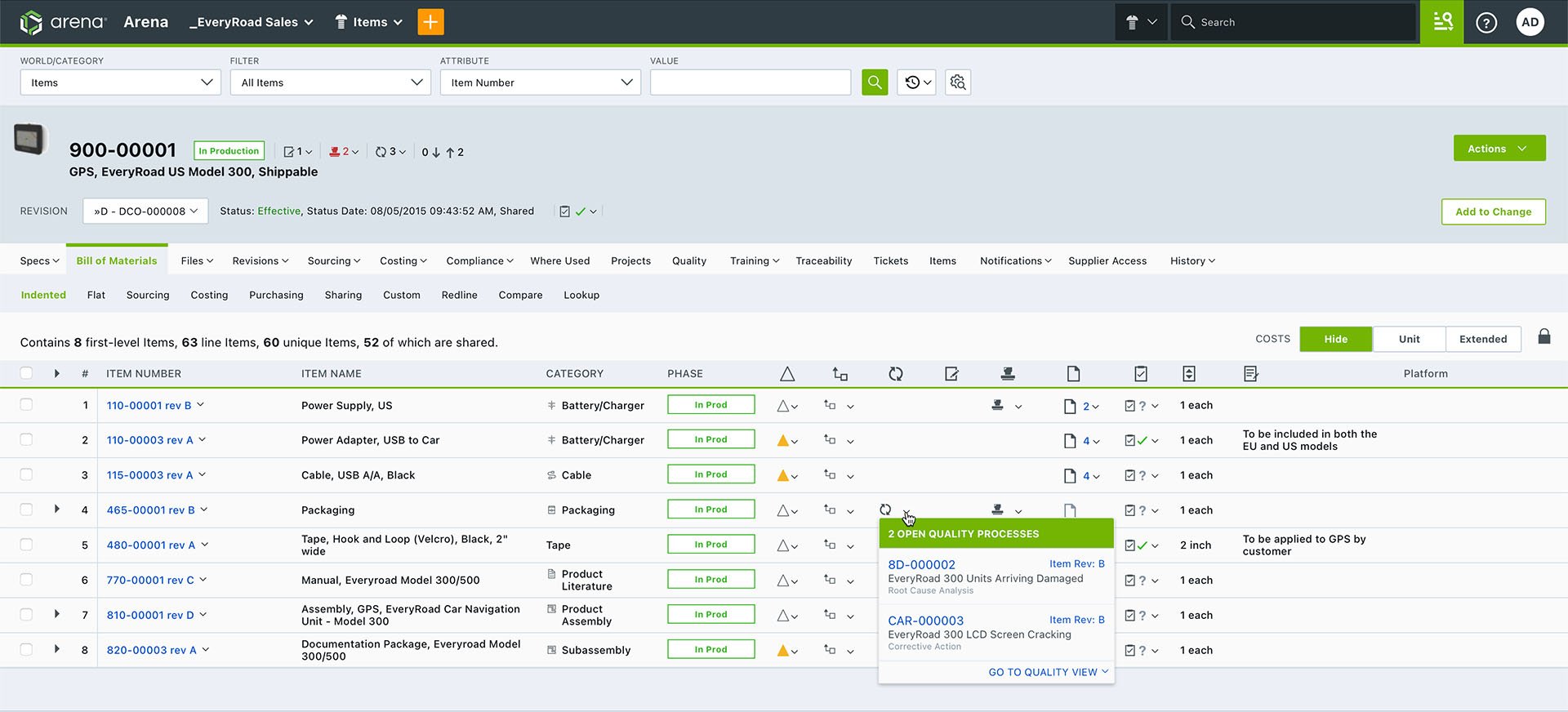Open the help question mark icon

1486,22
